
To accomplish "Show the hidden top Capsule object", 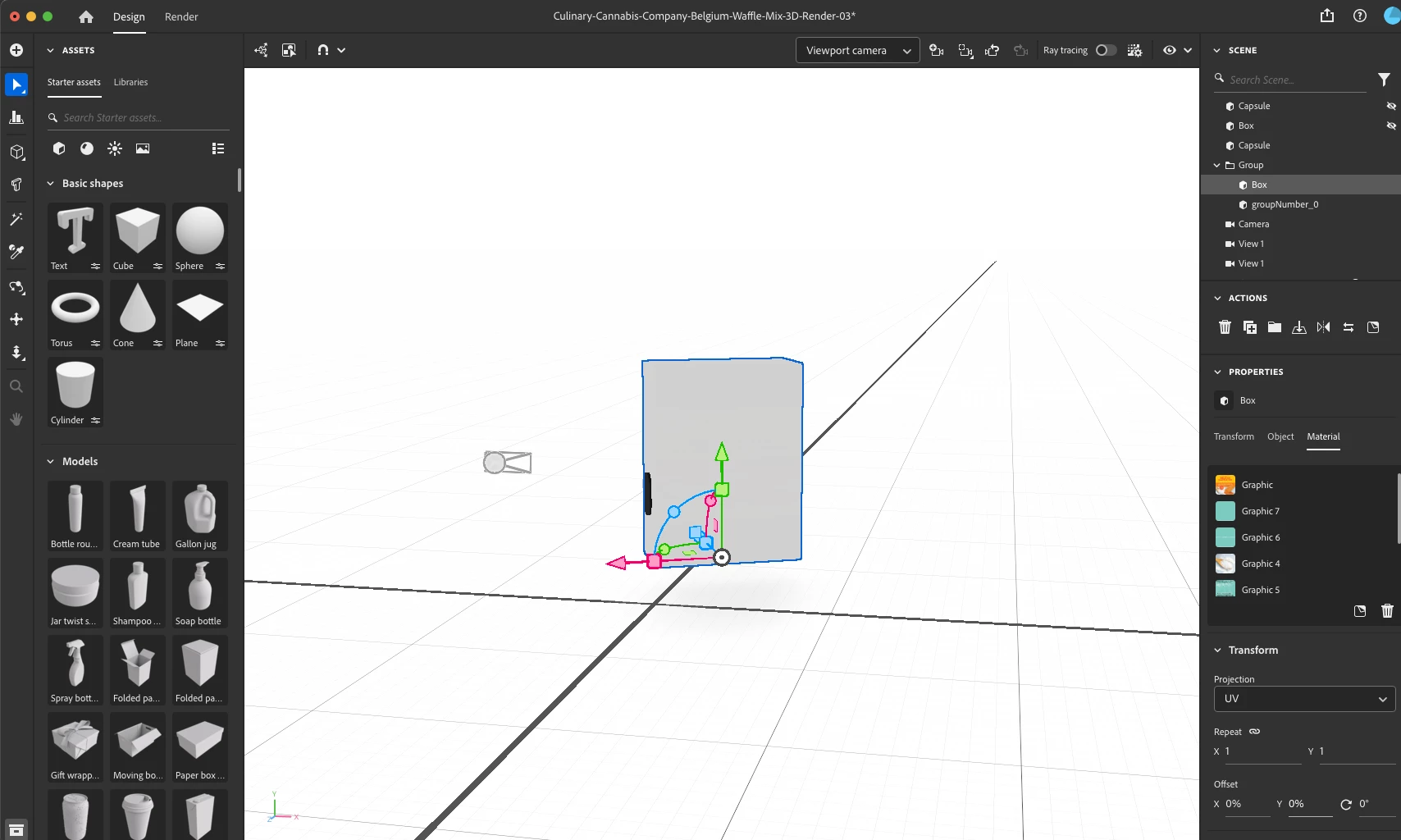I will [1391, 106].
